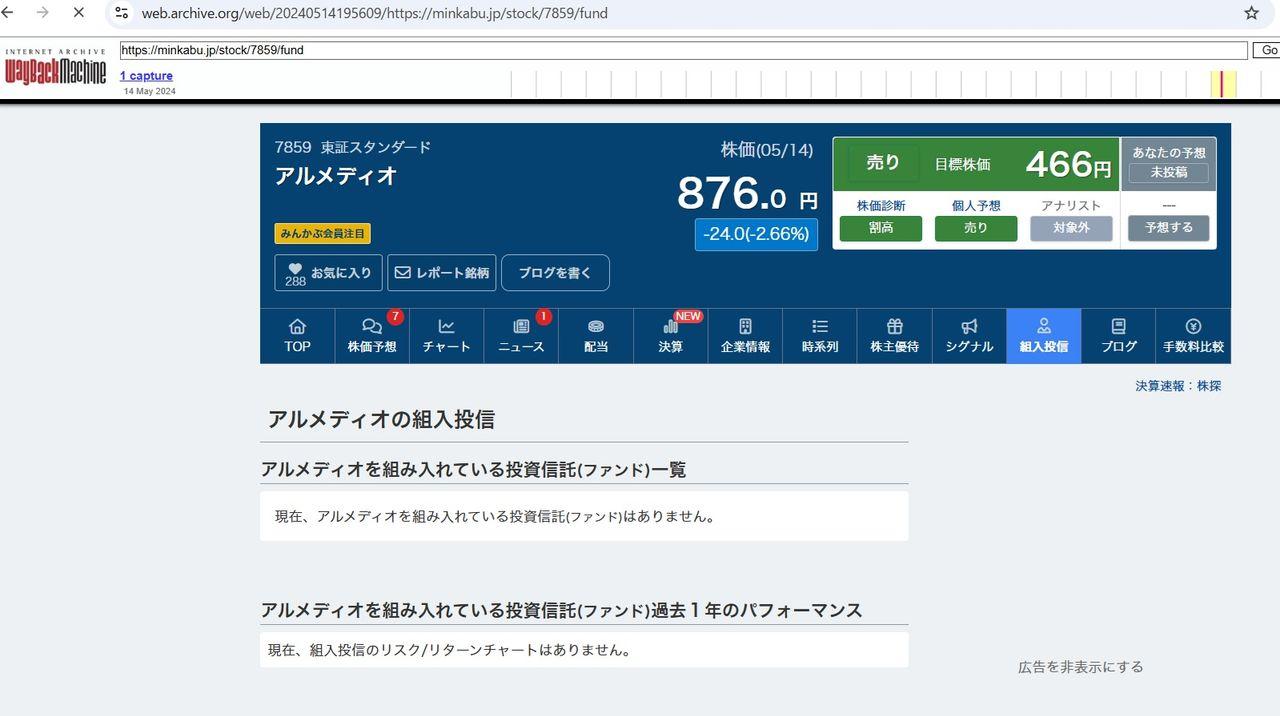Image resolution: width=1280 pixels, height=716 pixels.
Task: Open the 企業情報 company info icon
Action: coord(744,335)
